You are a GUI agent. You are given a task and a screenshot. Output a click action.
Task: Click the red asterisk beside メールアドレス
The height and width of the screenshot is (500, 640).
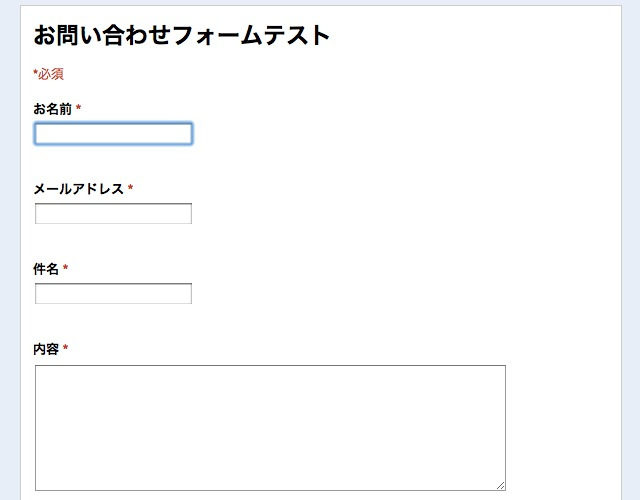[x=131, y=188]
